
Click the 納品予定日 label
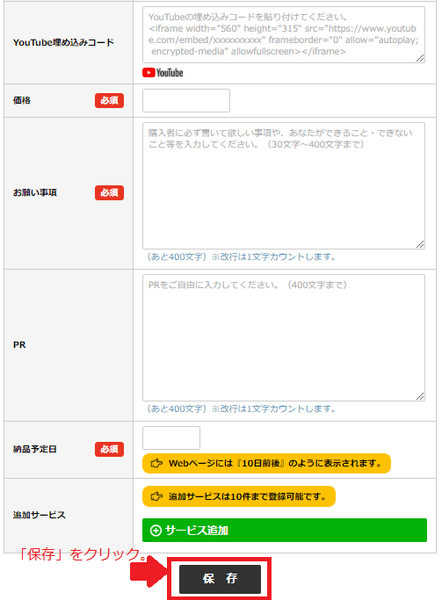pyautogui.click(x=35, y=449)
